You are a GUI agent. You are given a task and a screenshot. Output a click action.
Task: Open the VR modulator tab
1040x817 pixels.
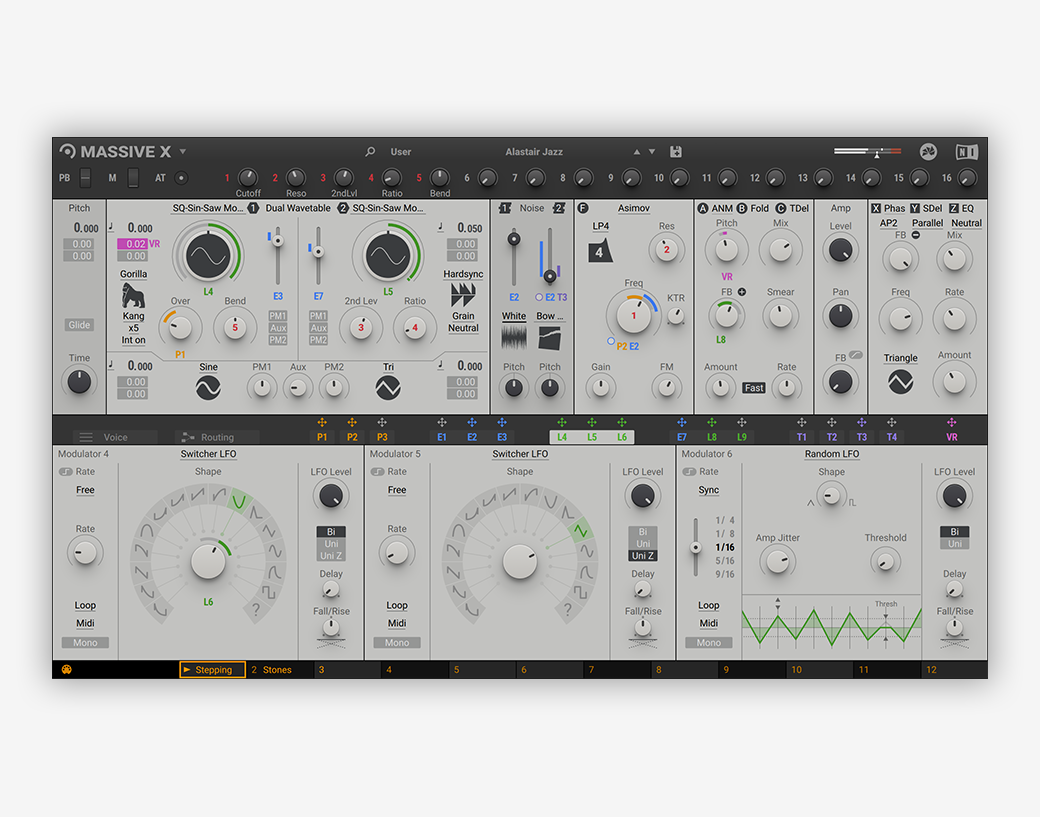point(952,437)
